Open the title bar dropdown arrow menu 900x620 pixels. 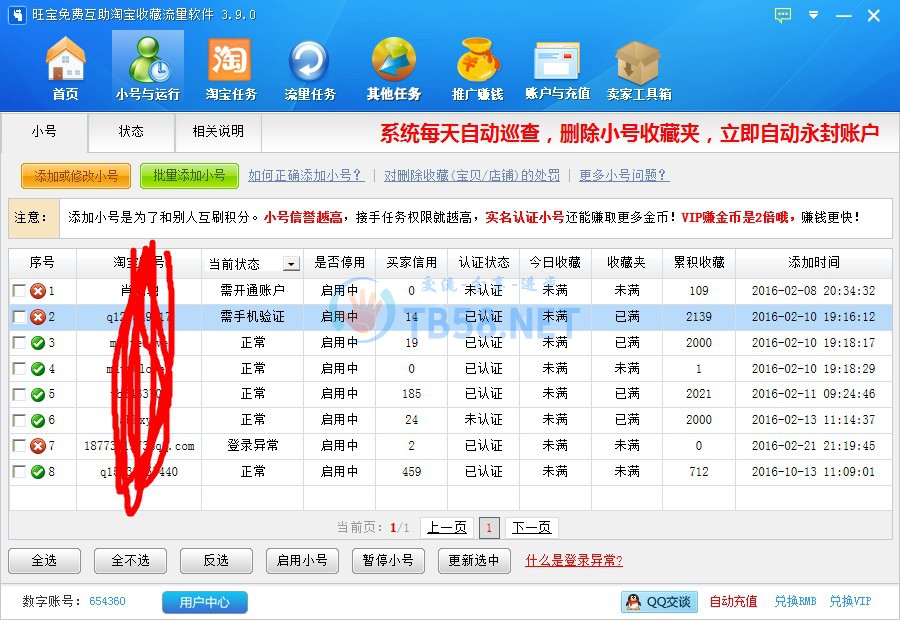pos(814,15)
